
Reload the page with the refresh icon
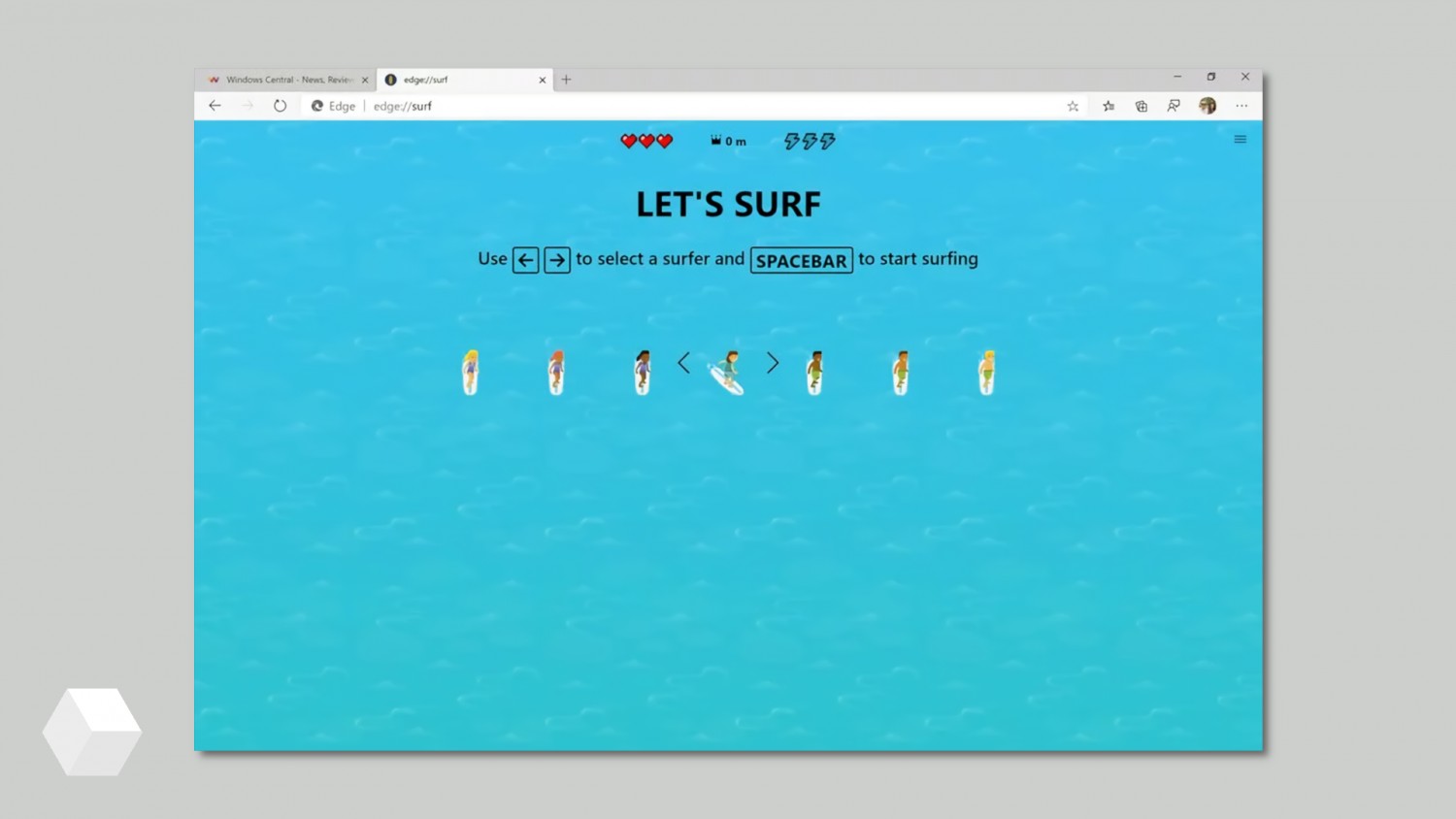pos(280,106)
